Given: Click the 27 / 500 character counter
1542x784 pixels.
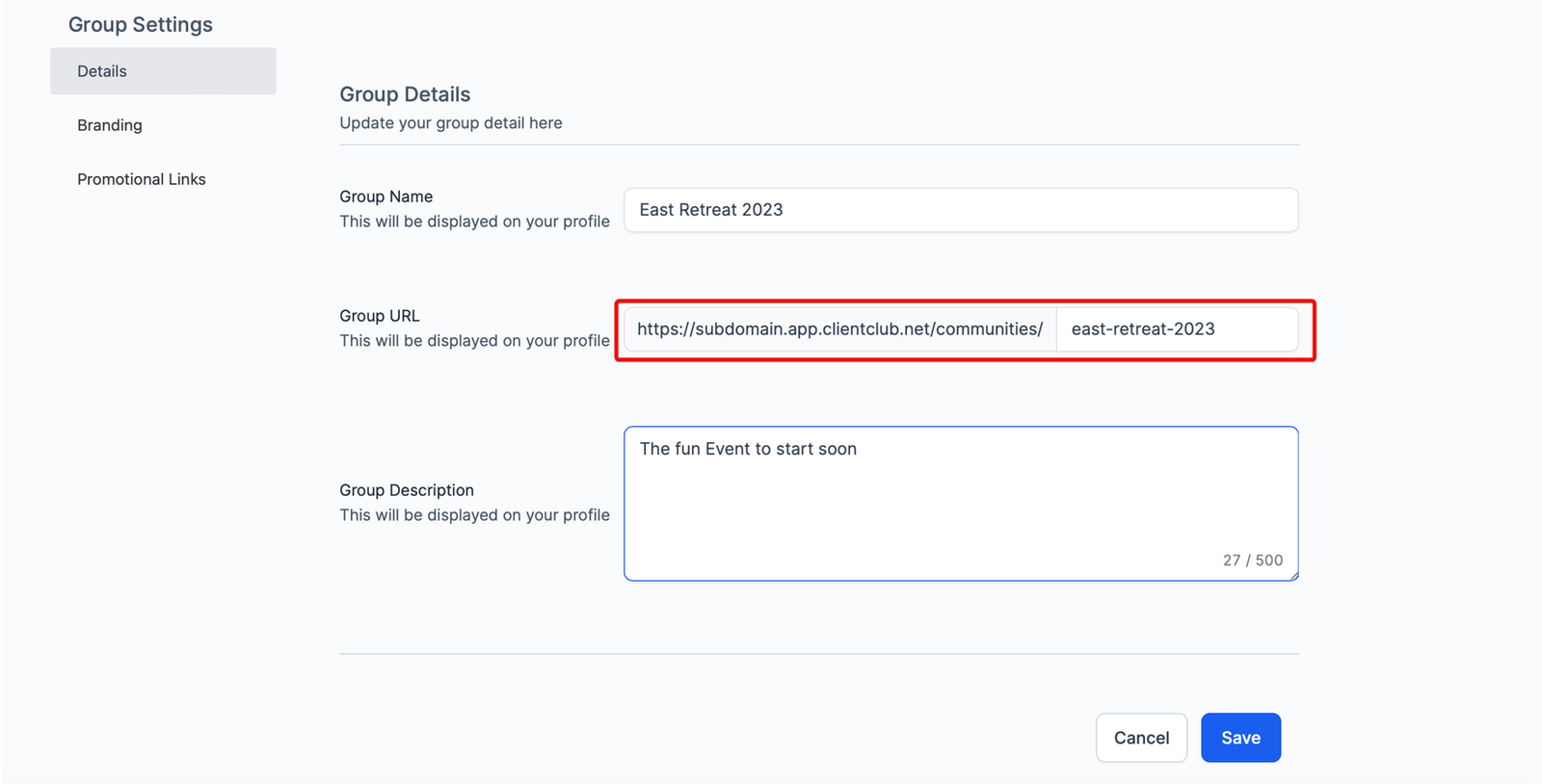Looking at the screenshot, I should click(1252, 561).
